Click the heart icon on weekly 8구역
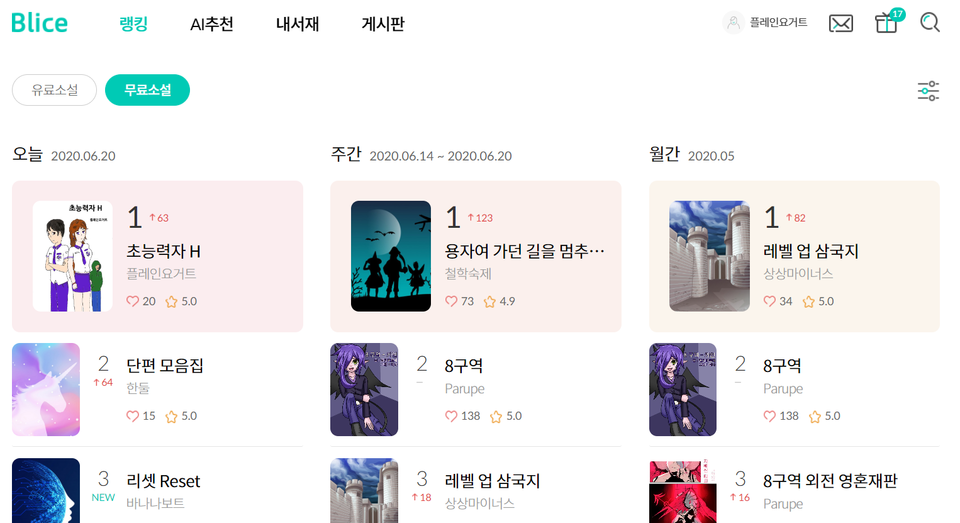The width and height of the screenshot is (960, 523). (451, 416)
